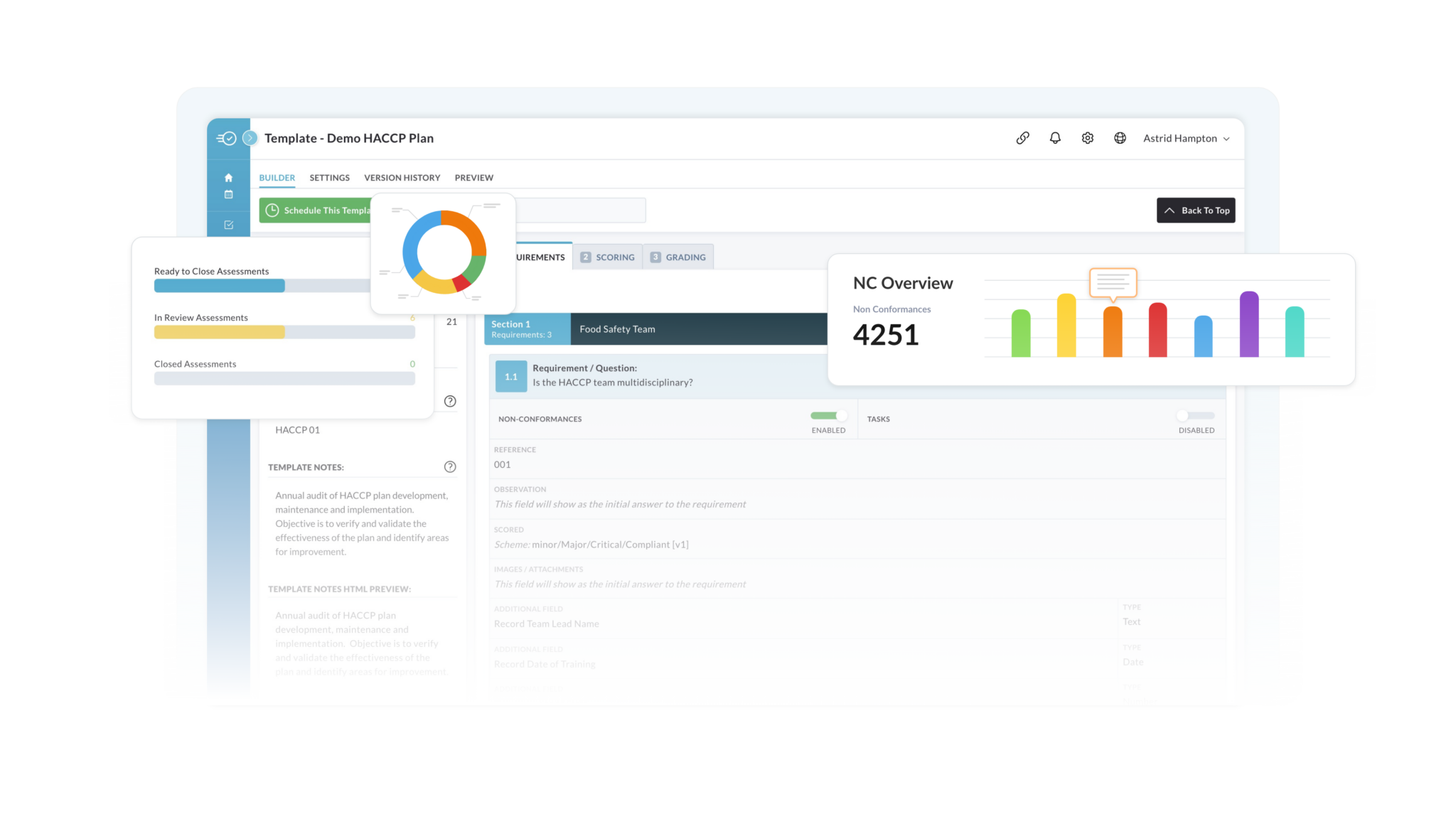Click the globe language icon
Screen dimensions: 1456x819
click(1120, 138)
